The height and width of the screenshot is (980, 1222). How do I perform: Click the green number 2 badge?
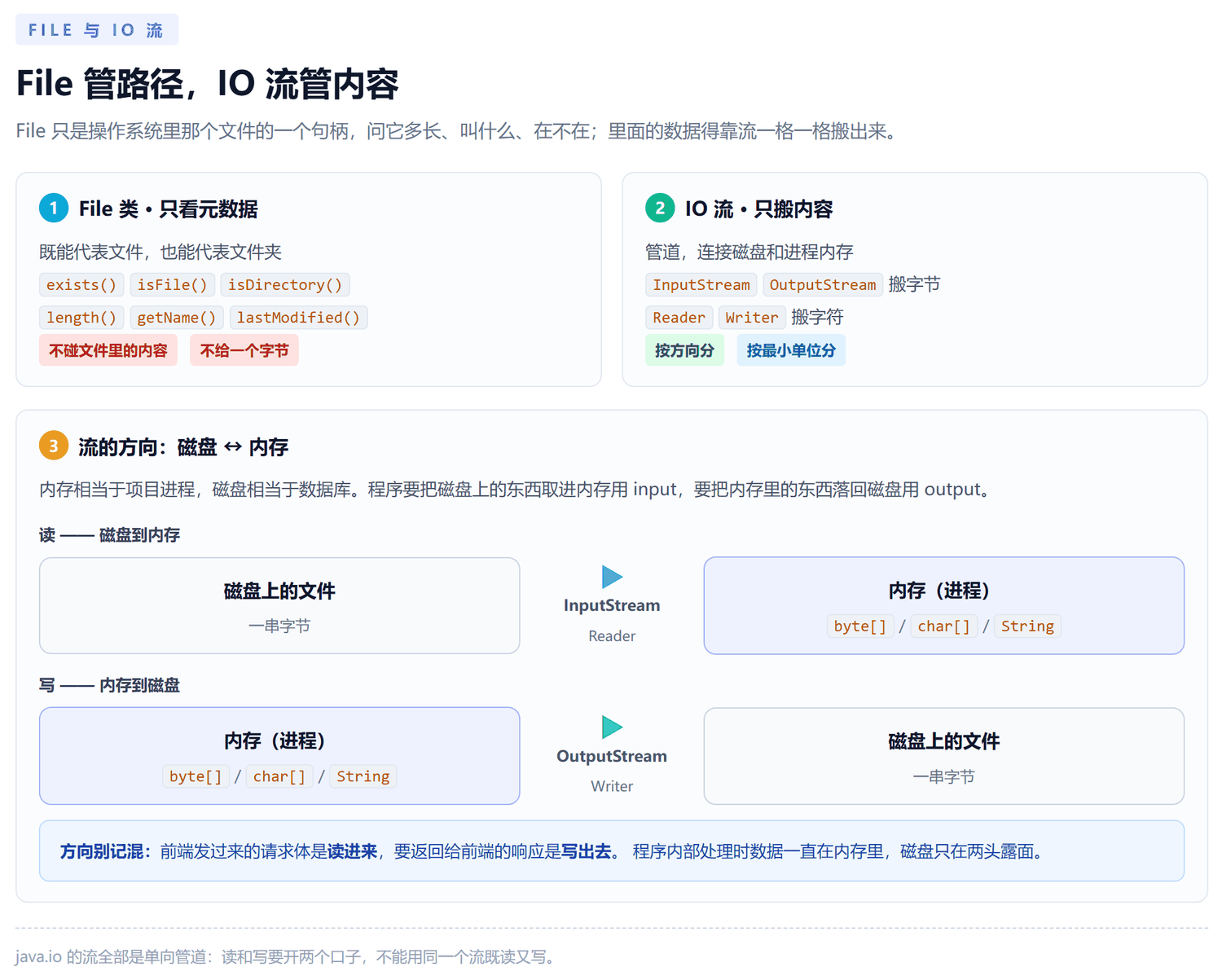[660, 209]
